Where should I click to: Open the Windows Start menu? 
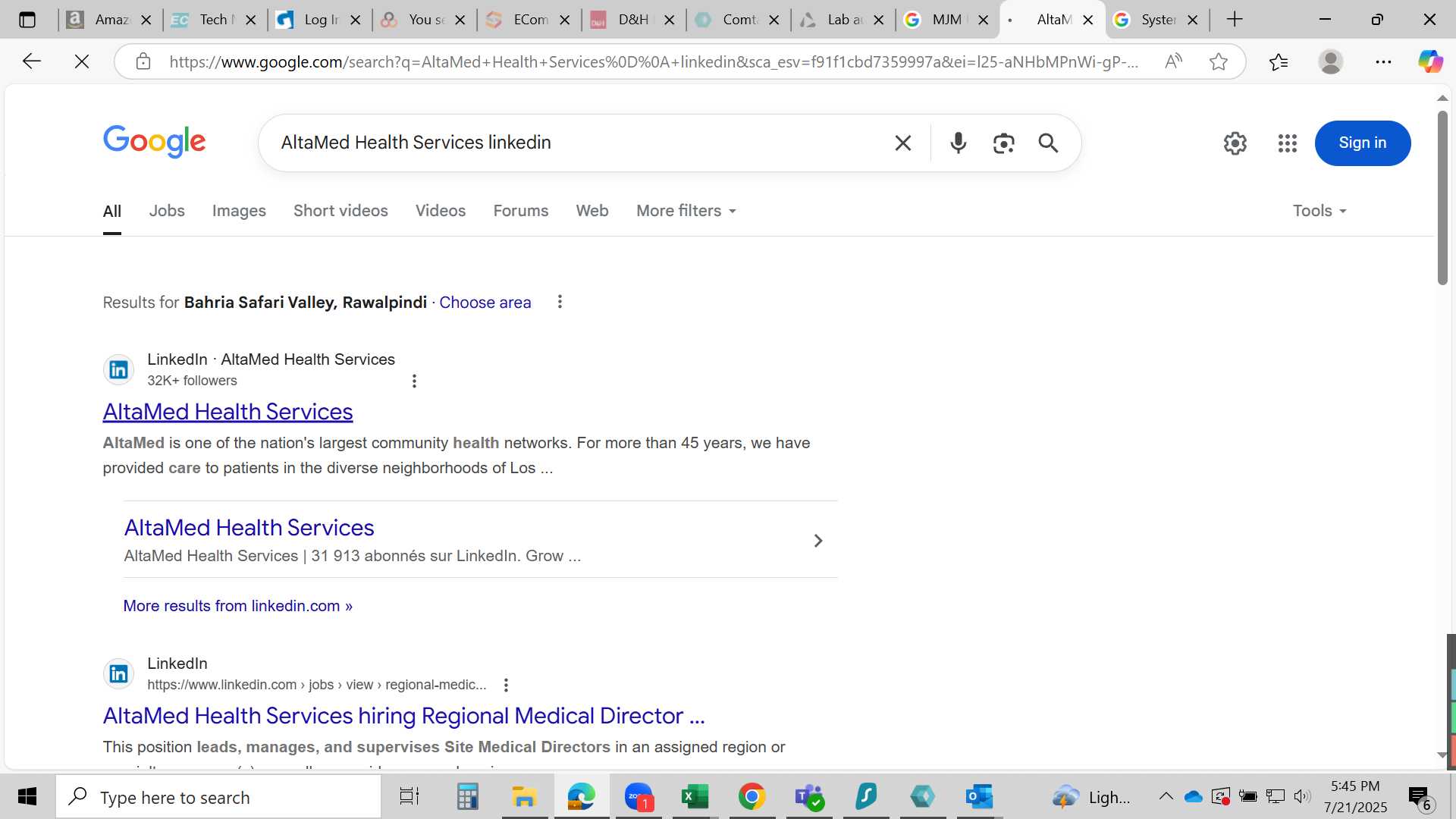[27, 797]
